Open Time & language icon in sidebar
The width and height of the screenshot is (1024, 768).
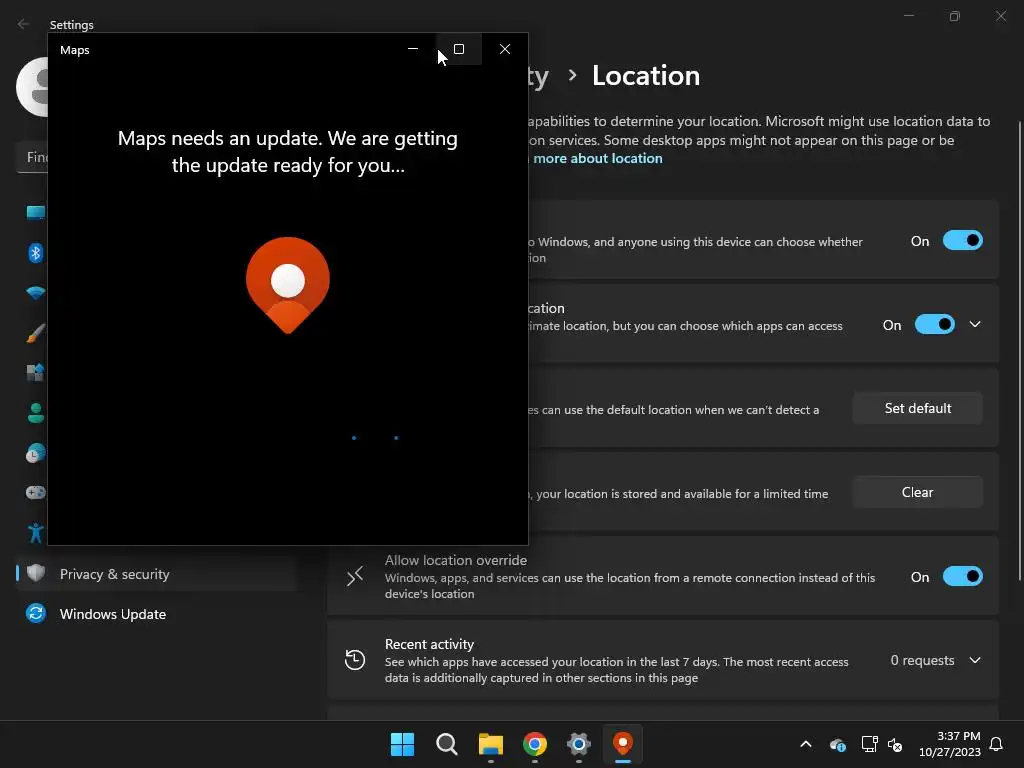(x=35, y=453)
